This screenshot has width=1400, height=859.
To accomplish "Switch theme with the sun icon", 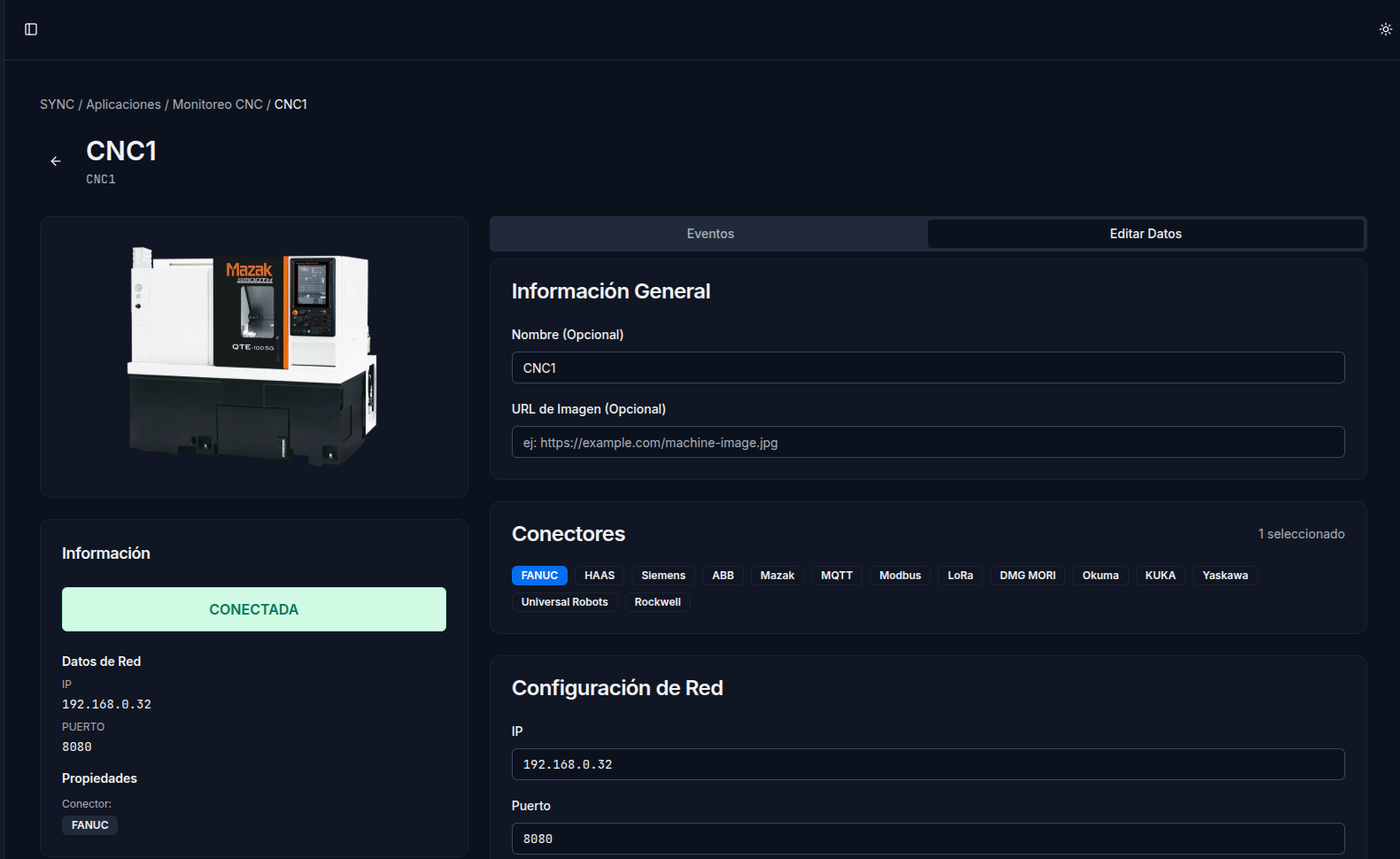I will 1385,29.
